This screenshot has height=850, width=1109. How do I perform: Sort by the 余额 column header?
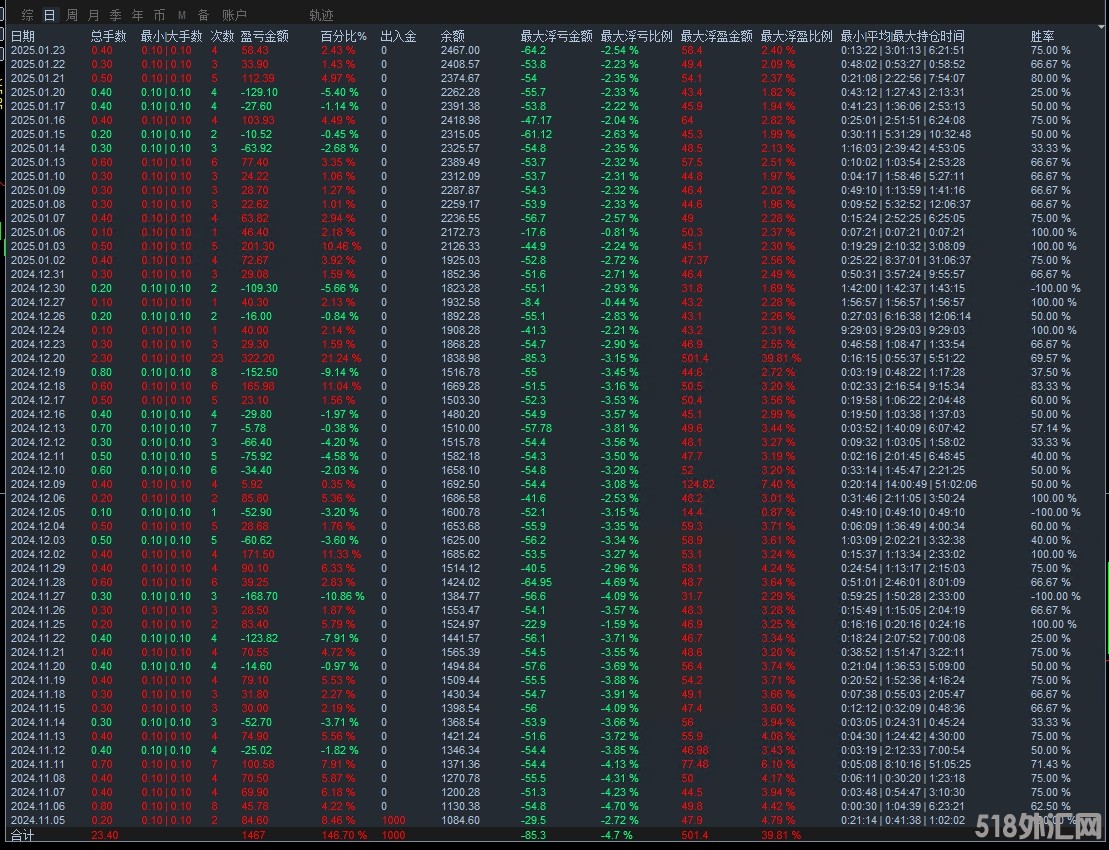click(x=453, y=36)
